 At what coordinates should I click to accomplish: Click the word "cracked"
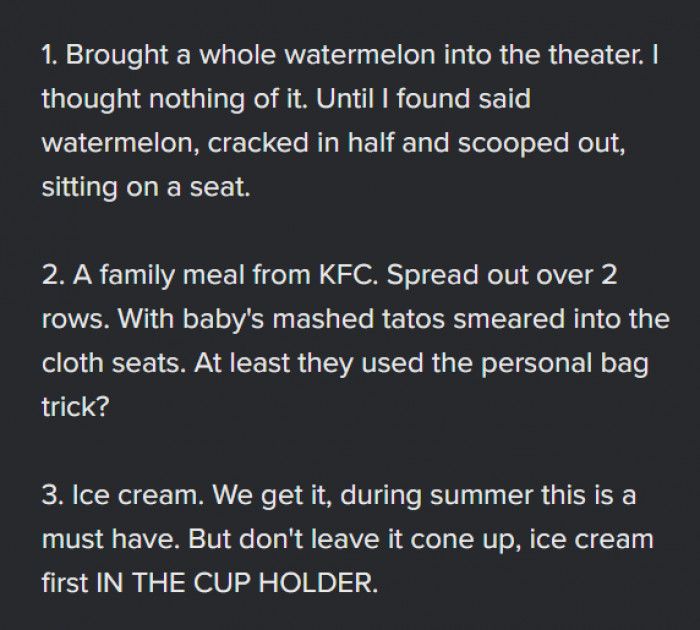pyautogui.click(x=258, y=143)
